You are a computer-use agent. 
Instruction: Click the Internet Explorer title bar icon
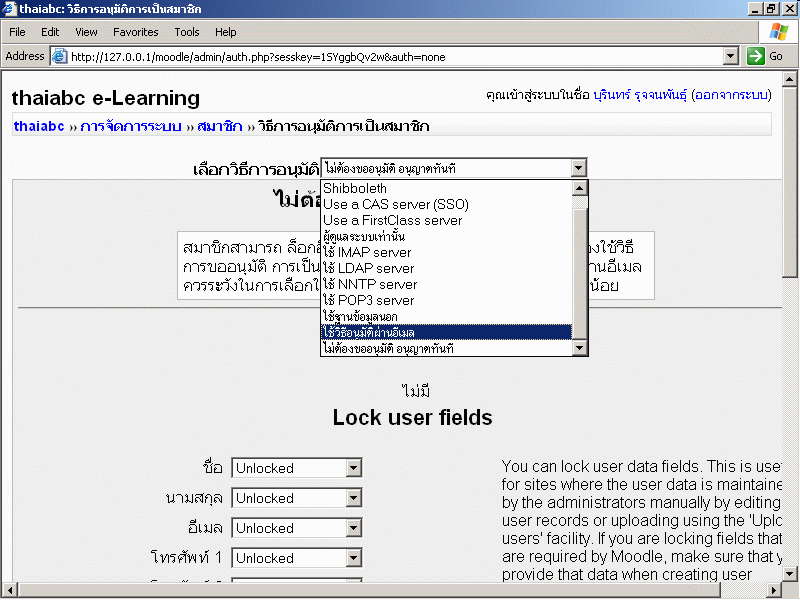tap(9, 8)
